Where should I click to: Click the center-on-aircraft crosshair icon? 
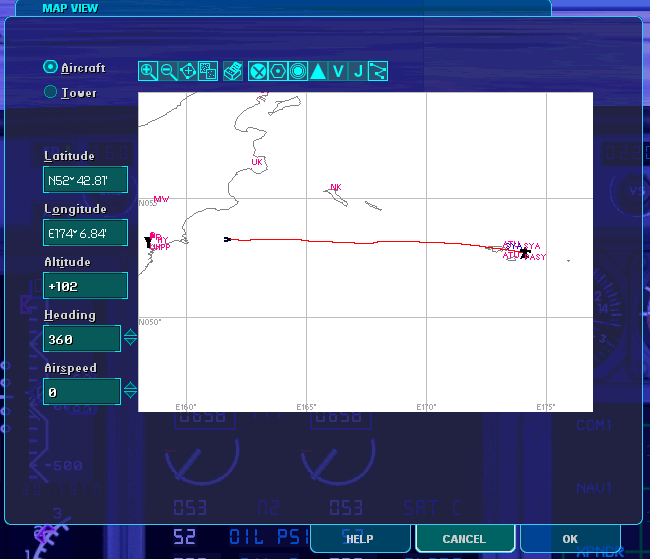[188, 71]
